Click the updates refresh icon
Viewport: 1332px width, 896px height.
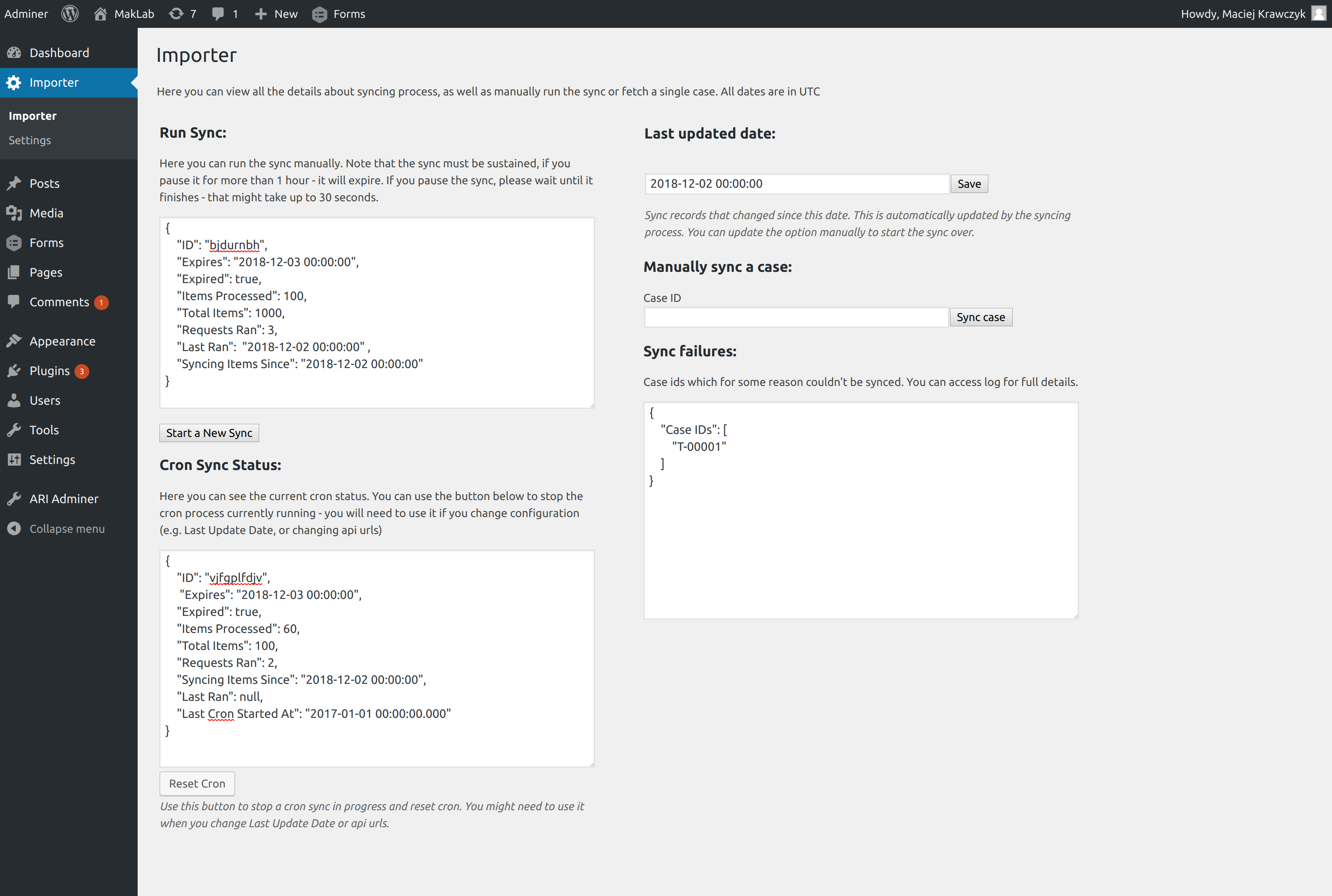pyautogui.click(x=176, y=14)
